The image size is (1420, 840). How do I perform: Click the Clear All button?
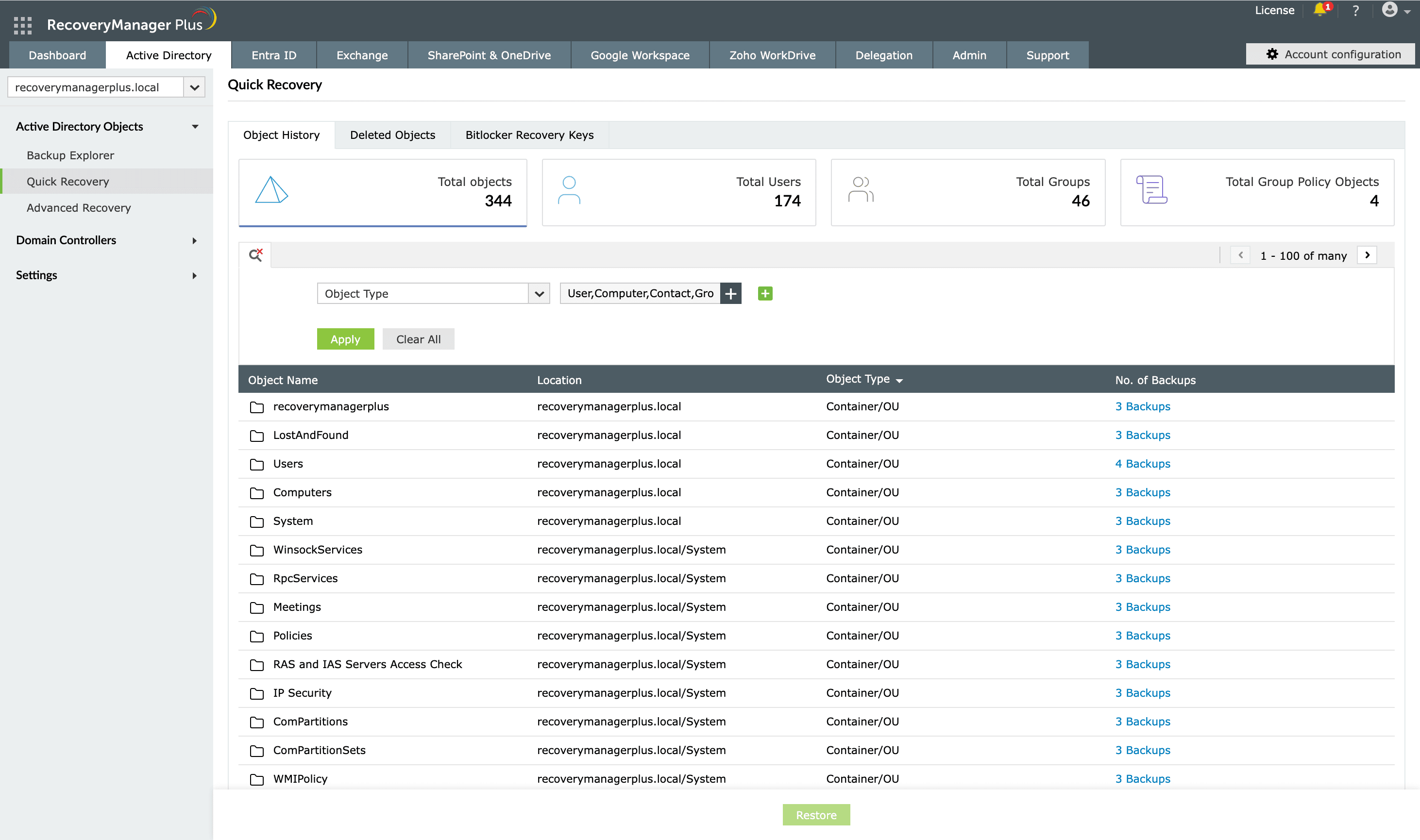coord(418,338)
